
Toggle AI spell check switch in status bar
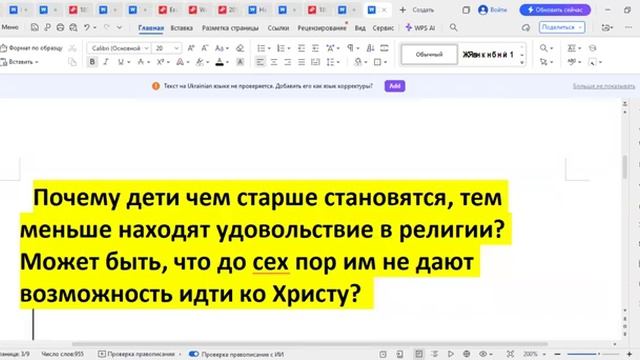(194, 354)
